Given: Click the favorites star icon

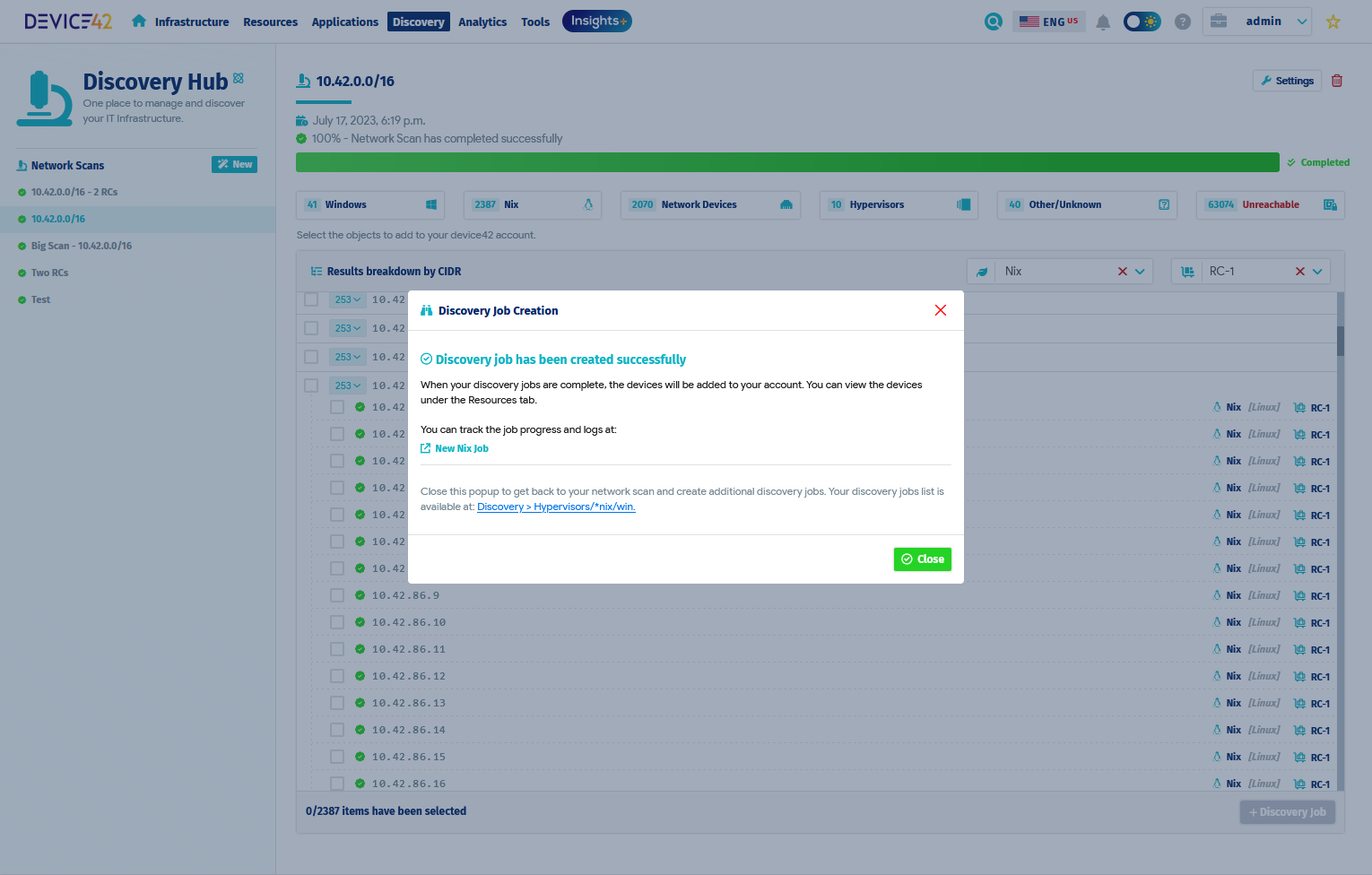Looking at the screenshot, I should (1333, 22).
